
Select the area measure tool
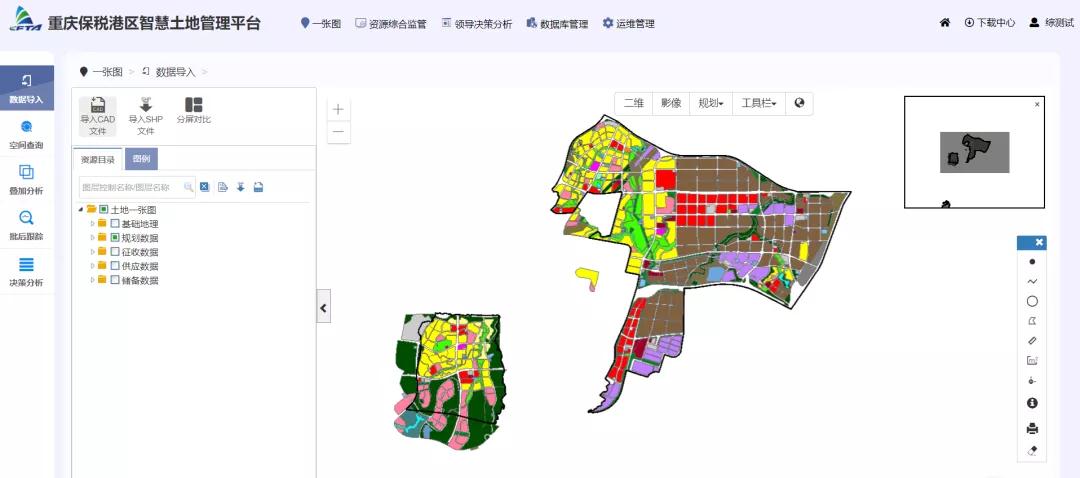tap(1032, 360)
